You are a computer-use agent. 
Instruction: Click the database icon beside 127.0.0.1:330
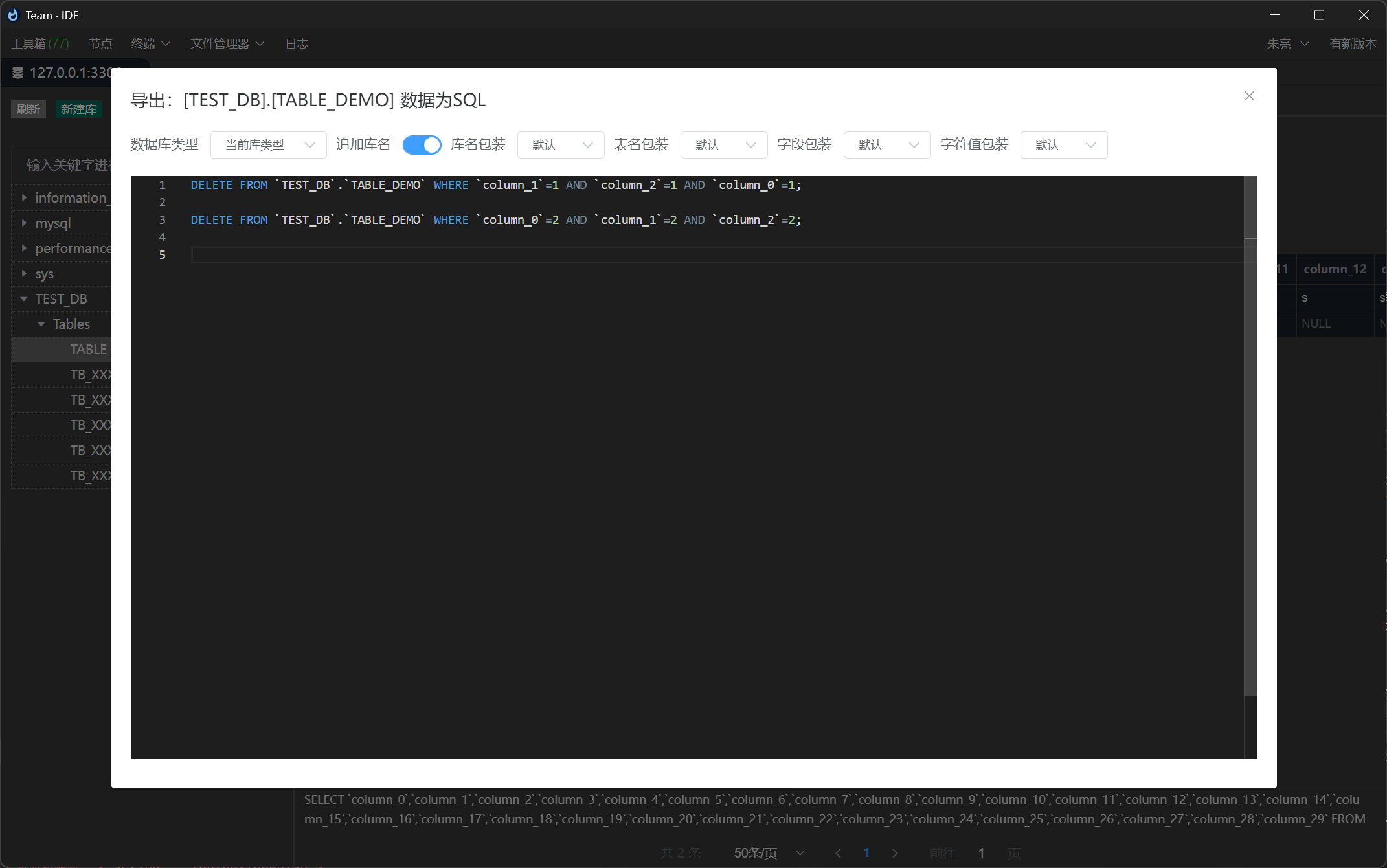pyautogui.click(x=18, y=72)
